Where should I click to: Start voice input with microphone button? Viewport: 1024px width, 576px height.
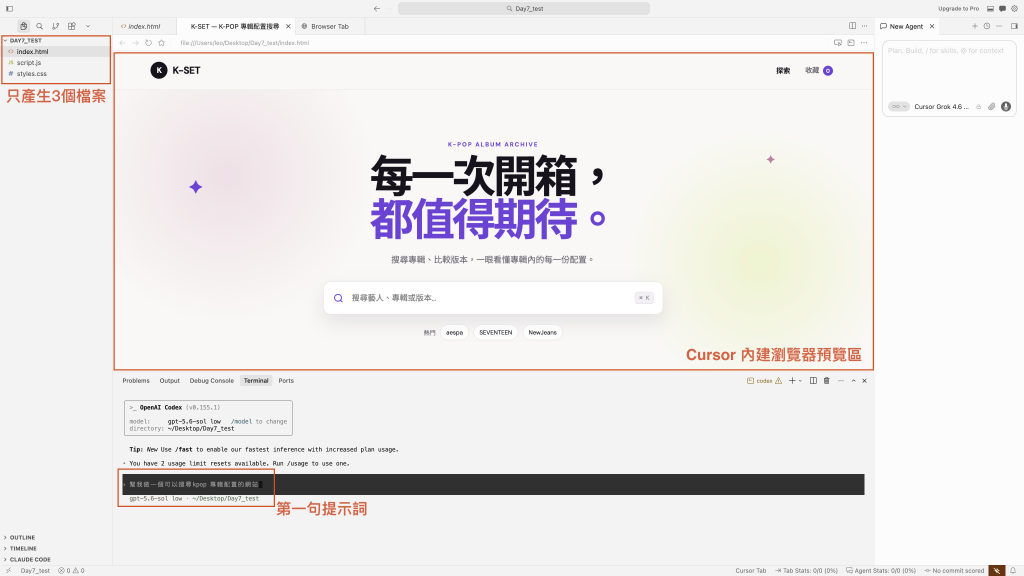pyautogui.click(x=1006, y=106)
